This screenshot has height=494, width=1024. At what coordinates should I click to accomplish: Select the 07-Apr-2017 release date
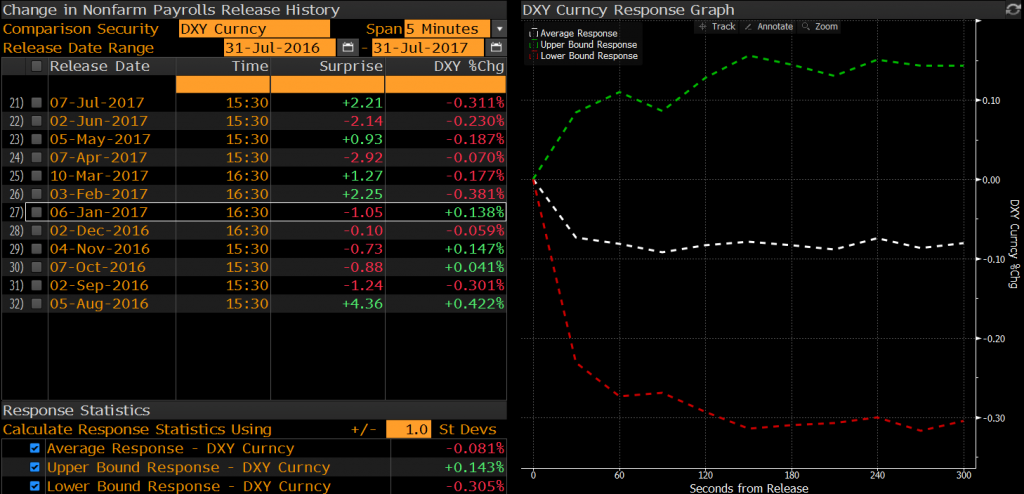point(99,157)
